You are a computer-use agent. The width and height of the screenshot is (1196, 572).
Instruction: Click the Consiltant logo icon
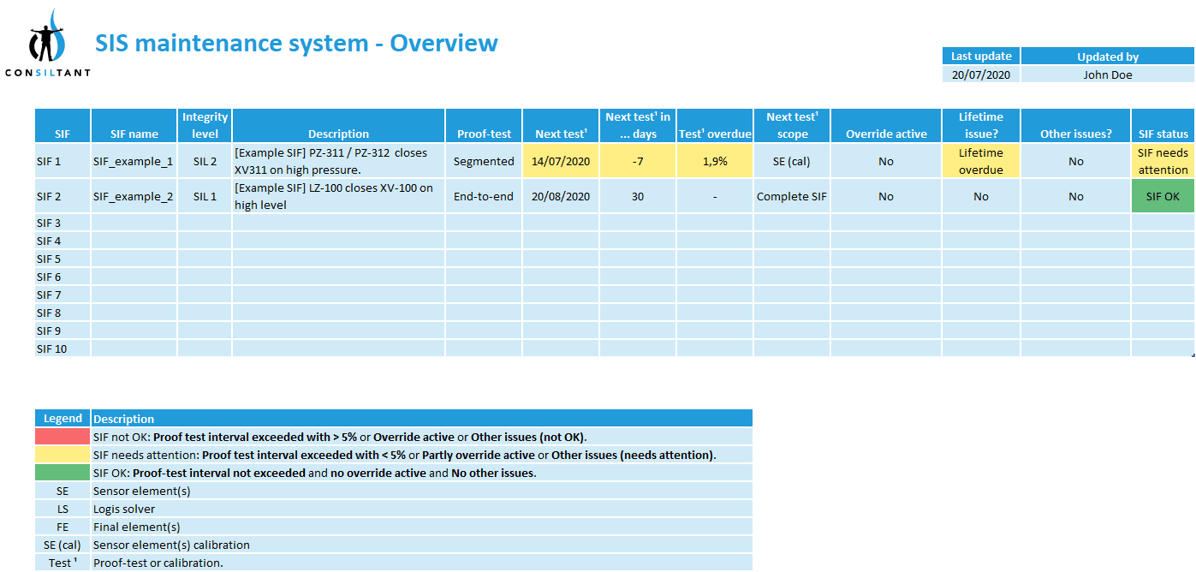coord(47,39)
